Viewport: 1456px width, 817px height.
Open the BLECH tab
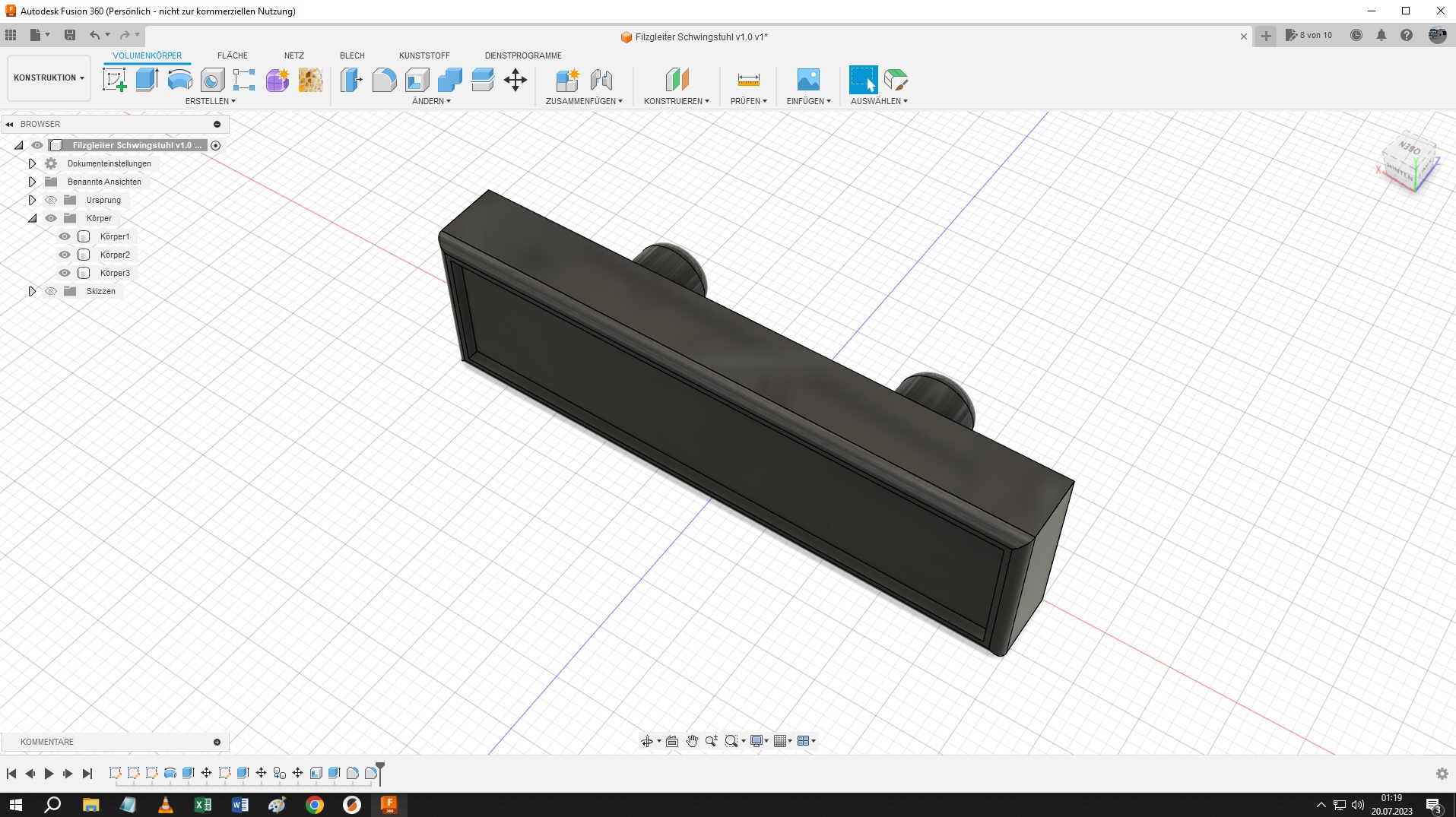click(x=352, y=55)
